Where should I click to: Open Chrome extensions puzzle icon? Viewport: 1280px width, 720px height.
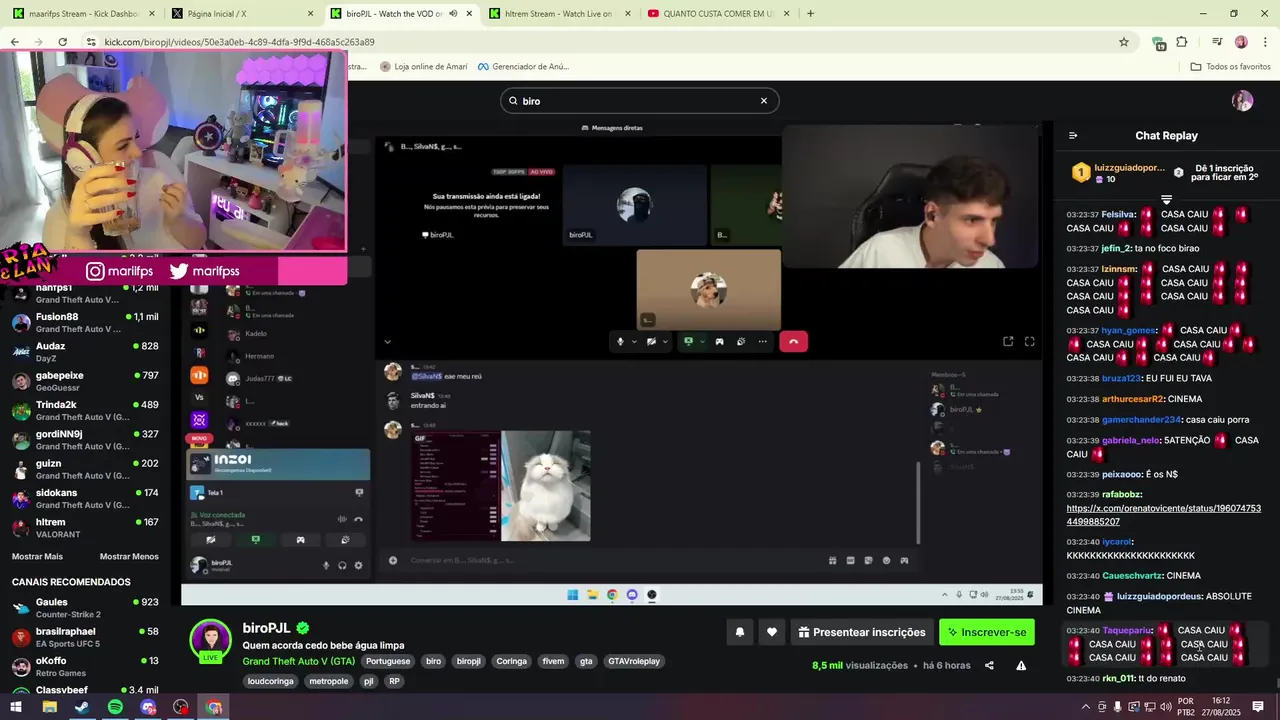[x=1182, y=42]
